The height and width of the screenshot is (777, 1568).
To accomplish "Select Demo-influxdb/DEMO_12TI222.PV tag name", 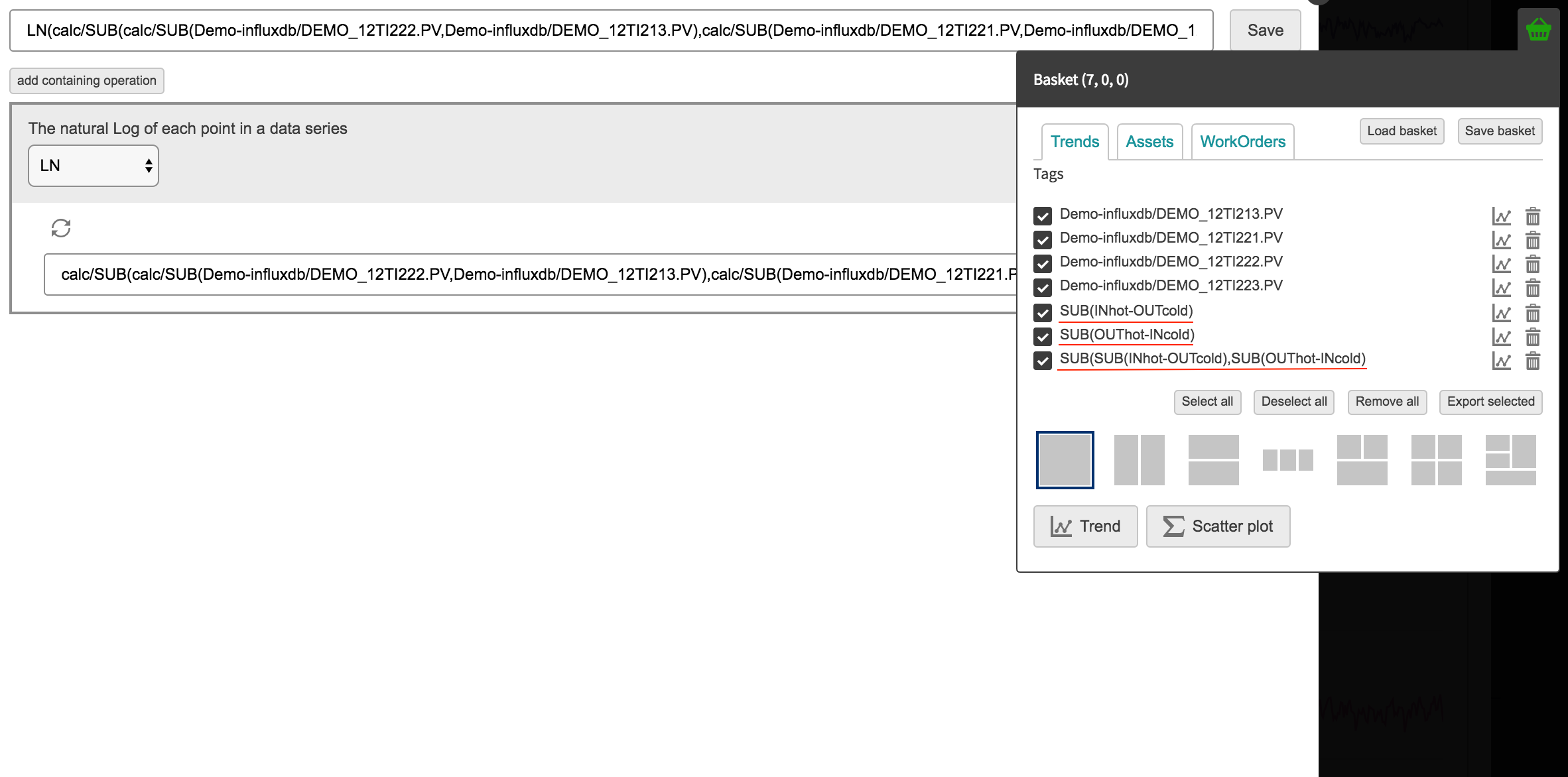I will 1171,262.
